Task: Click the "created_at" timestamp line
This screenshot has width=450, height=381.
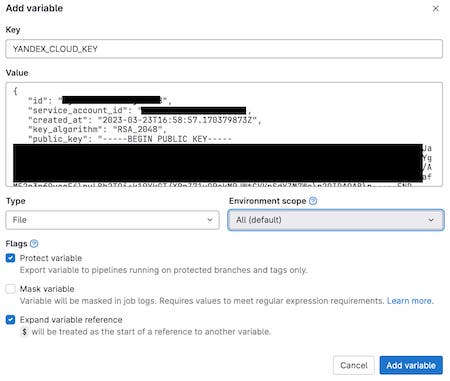Action: point(145,120)
